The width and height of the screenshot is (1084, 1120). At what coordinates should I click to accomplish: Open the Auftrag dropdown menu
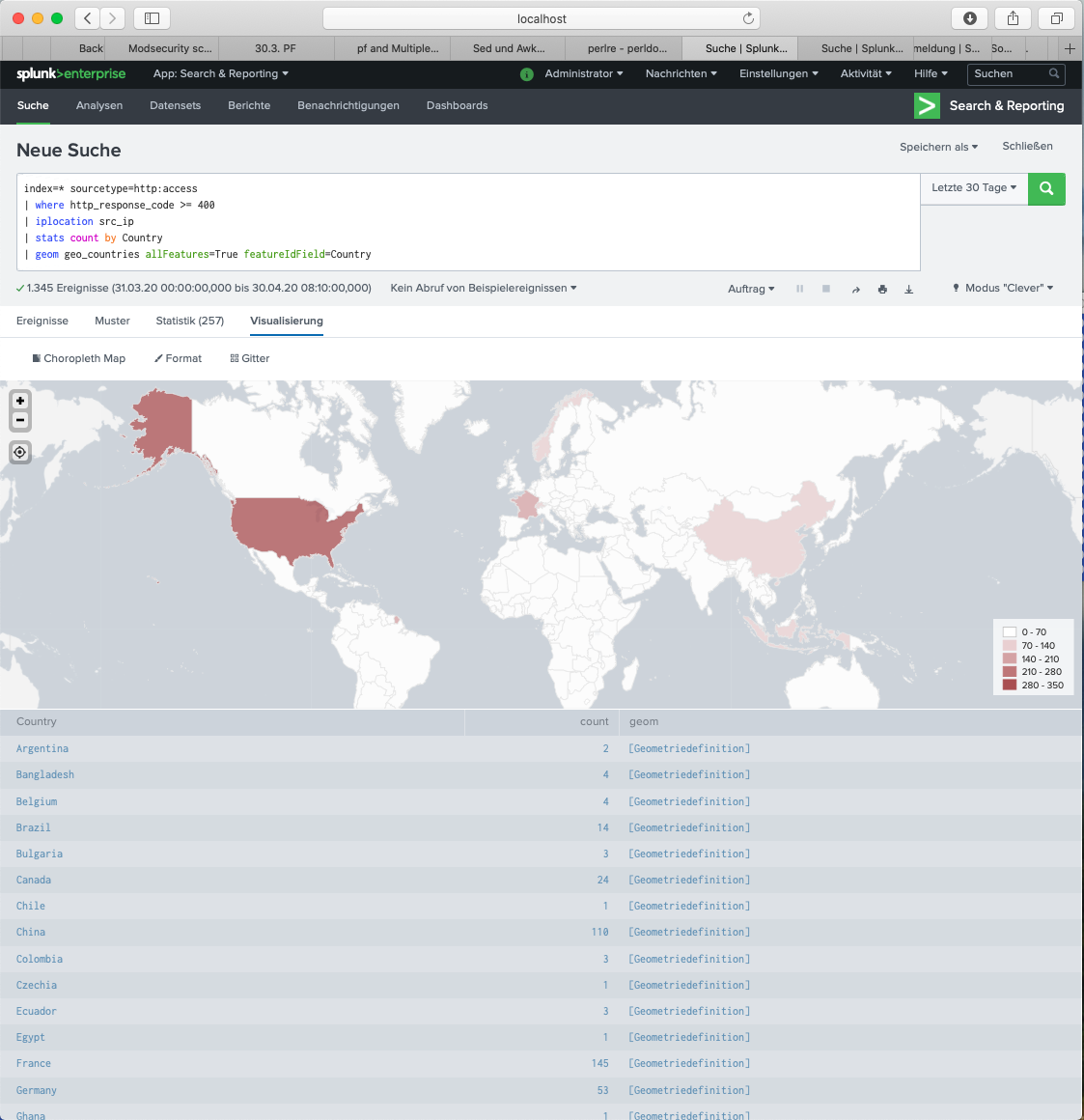tap(751, 290)
